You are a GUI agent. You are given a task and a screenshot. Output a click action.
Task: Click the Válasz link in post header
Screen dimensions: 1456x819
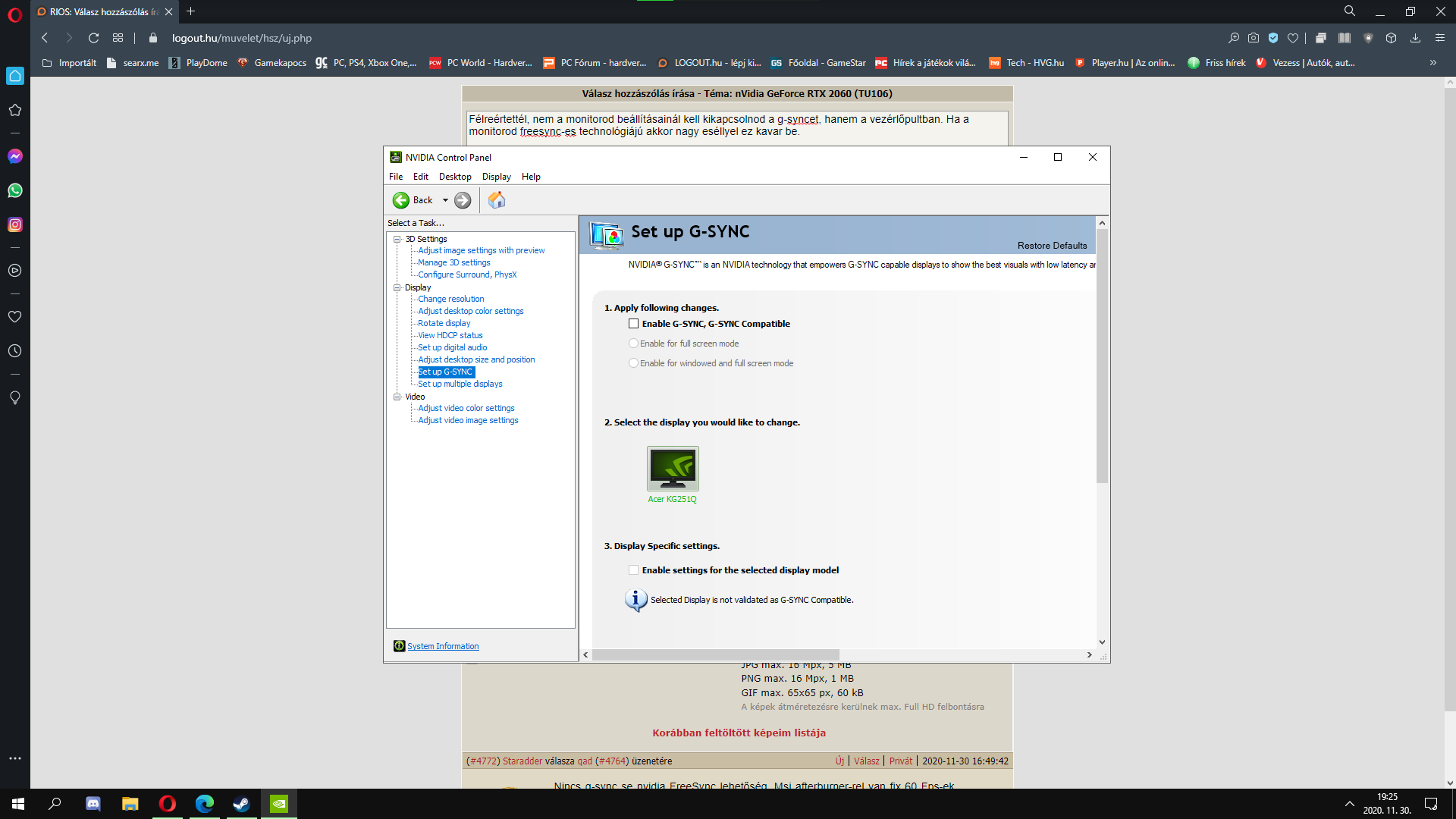(866, 761)
